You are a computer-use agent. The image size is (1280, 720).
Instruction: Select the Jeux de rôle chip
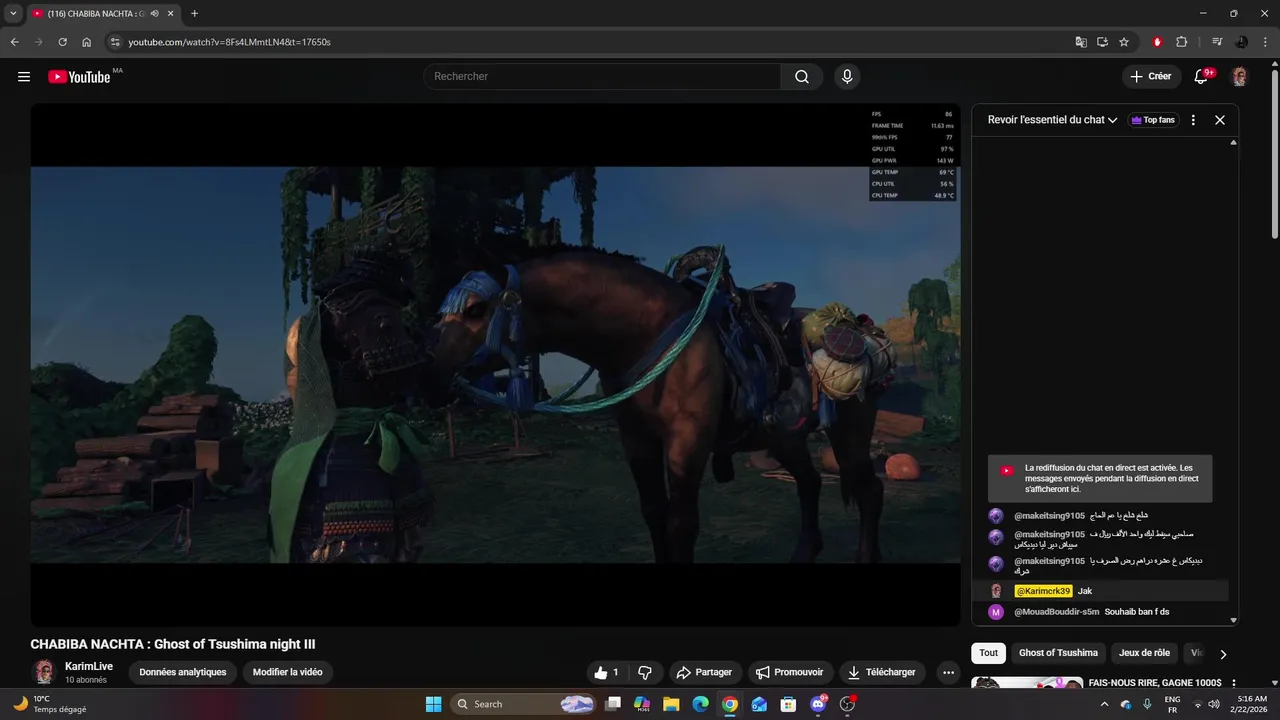coord(1144,653)
